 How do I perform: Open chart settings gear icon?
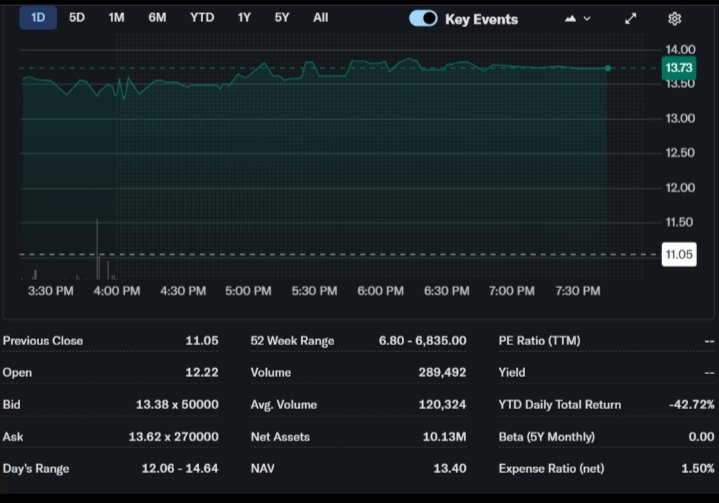[674, 18]
